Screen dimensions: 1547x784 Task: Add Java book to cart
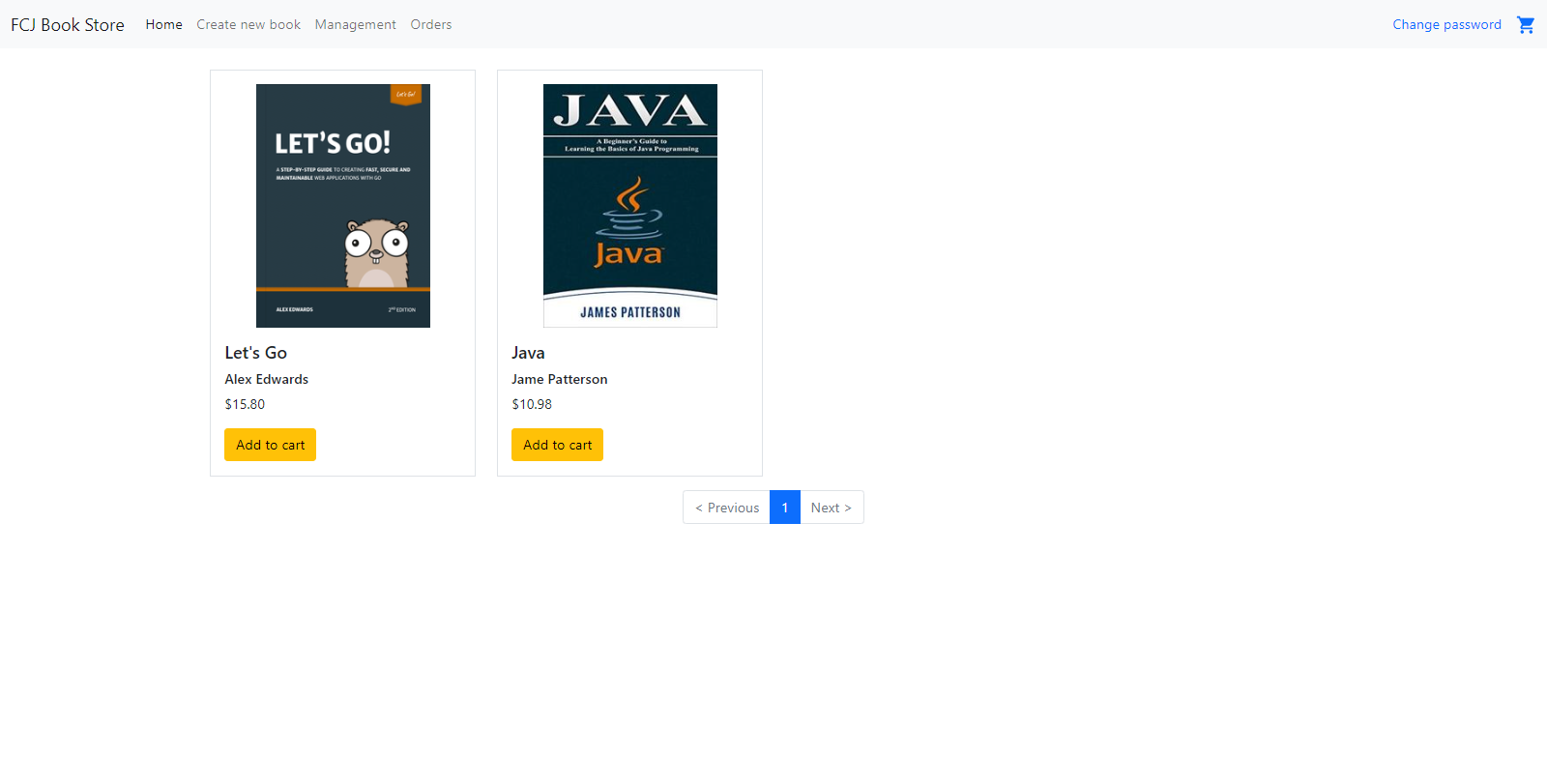[x=557, y=445]
